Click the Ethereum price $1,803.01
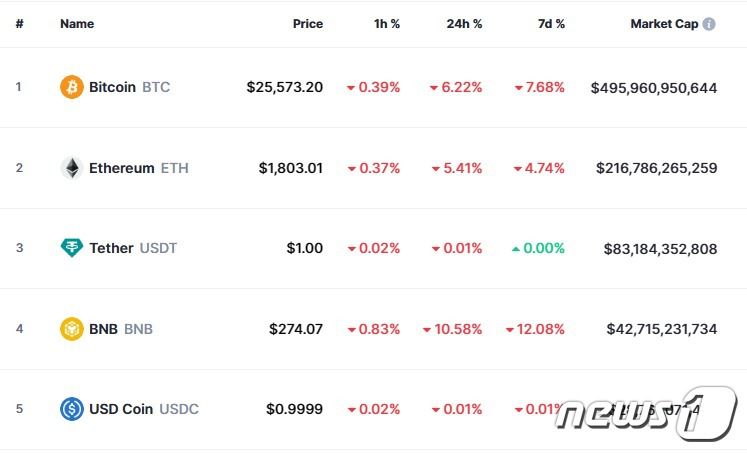 [x=290, y=168]
